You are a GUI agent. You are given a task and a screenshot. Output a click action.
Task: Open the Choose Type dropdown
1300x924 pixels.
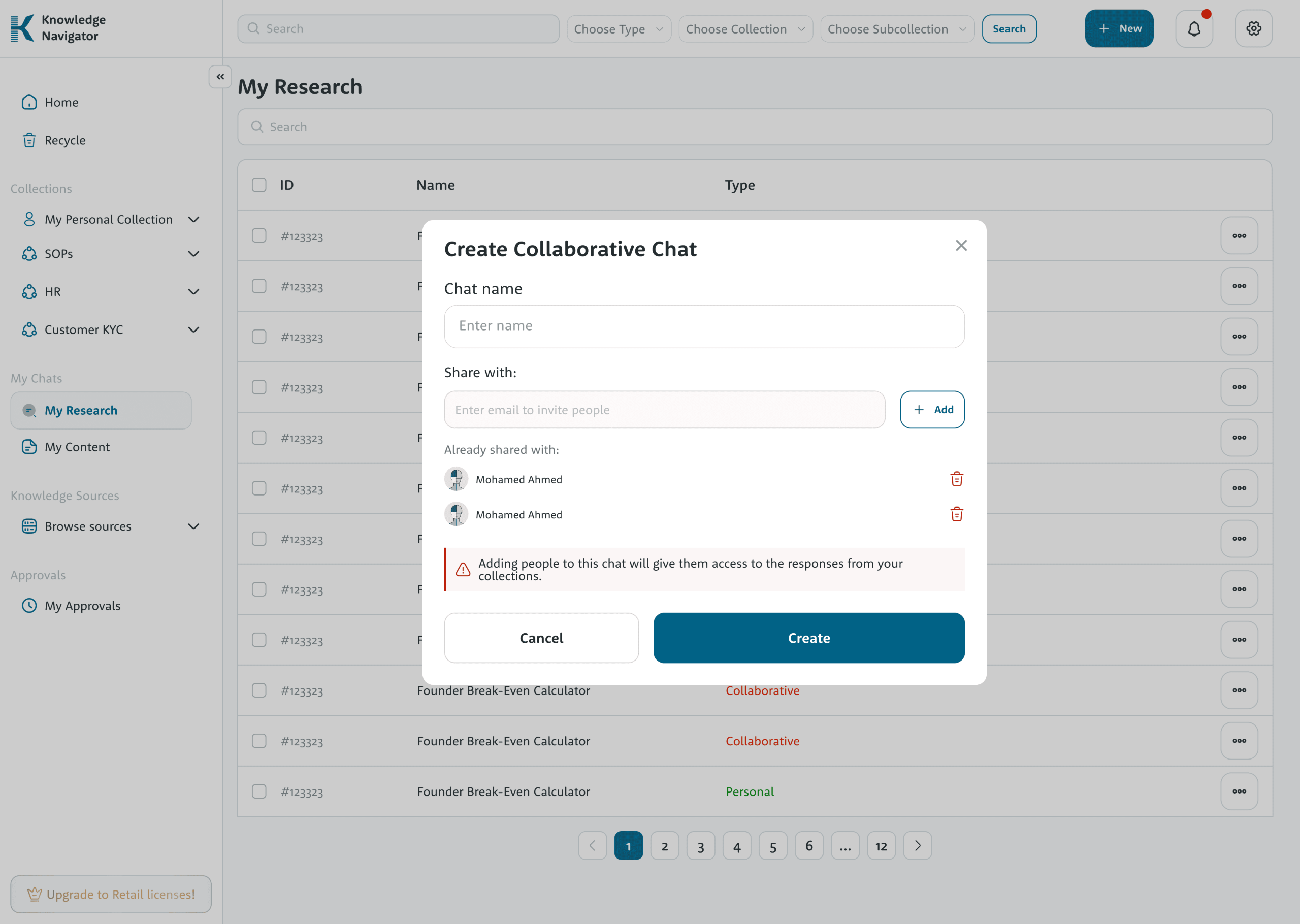[x=619, y=29]
